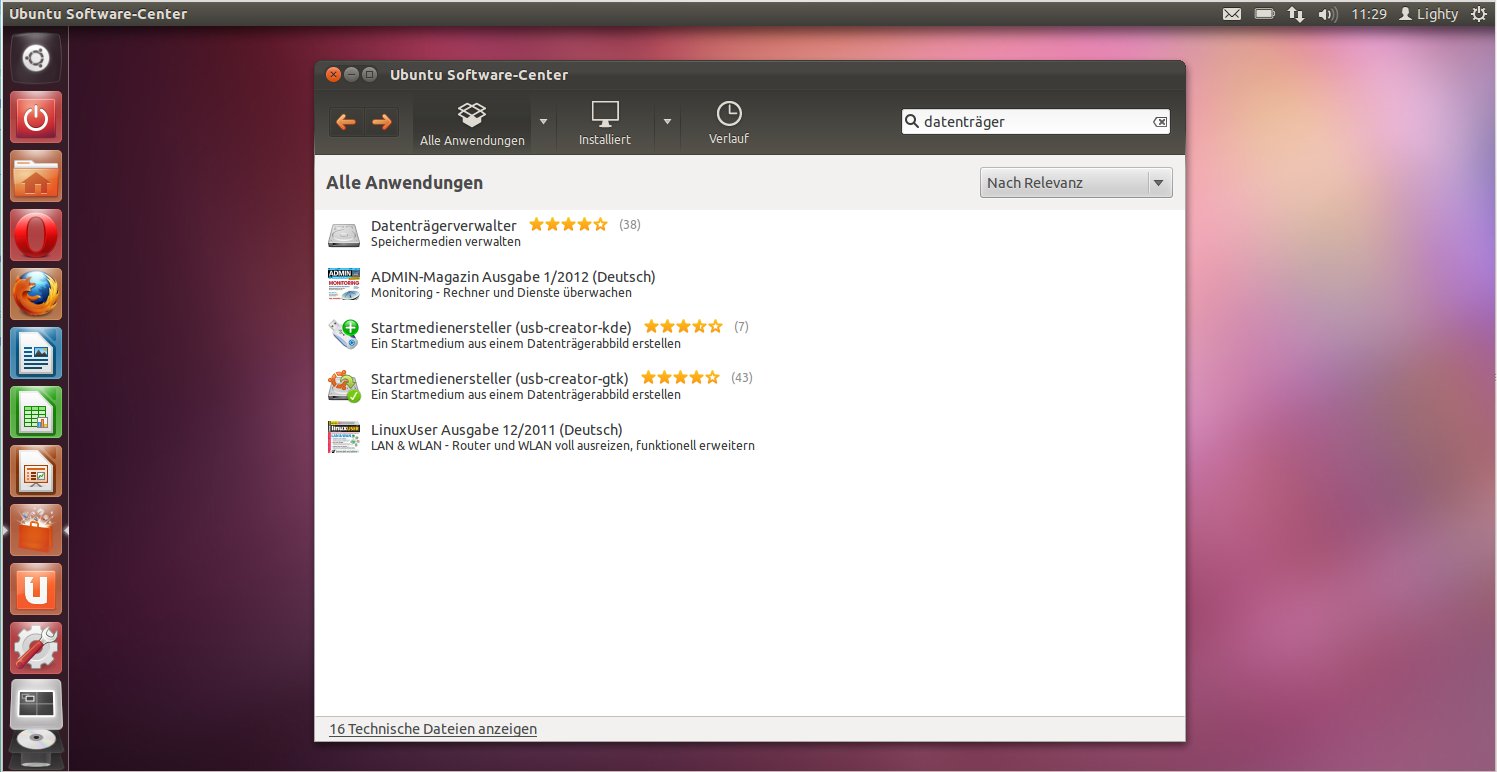Open LibreOffice Impress from the launcher
The width and height of the screenshot is (1497, 772).
(36, 471)
